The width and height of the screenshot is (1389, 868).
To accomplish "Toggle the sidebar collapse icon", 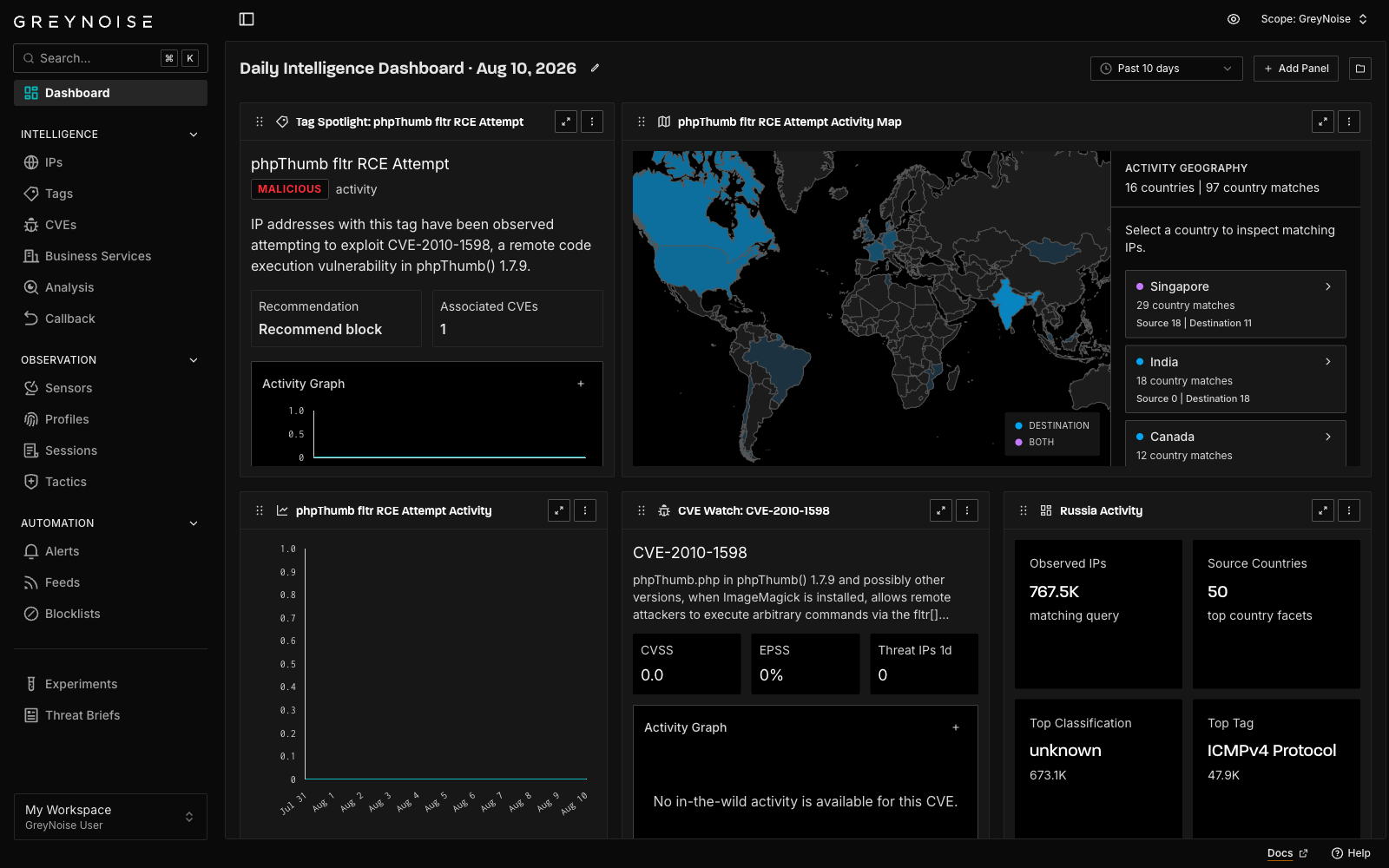I will tap(247, 19).
